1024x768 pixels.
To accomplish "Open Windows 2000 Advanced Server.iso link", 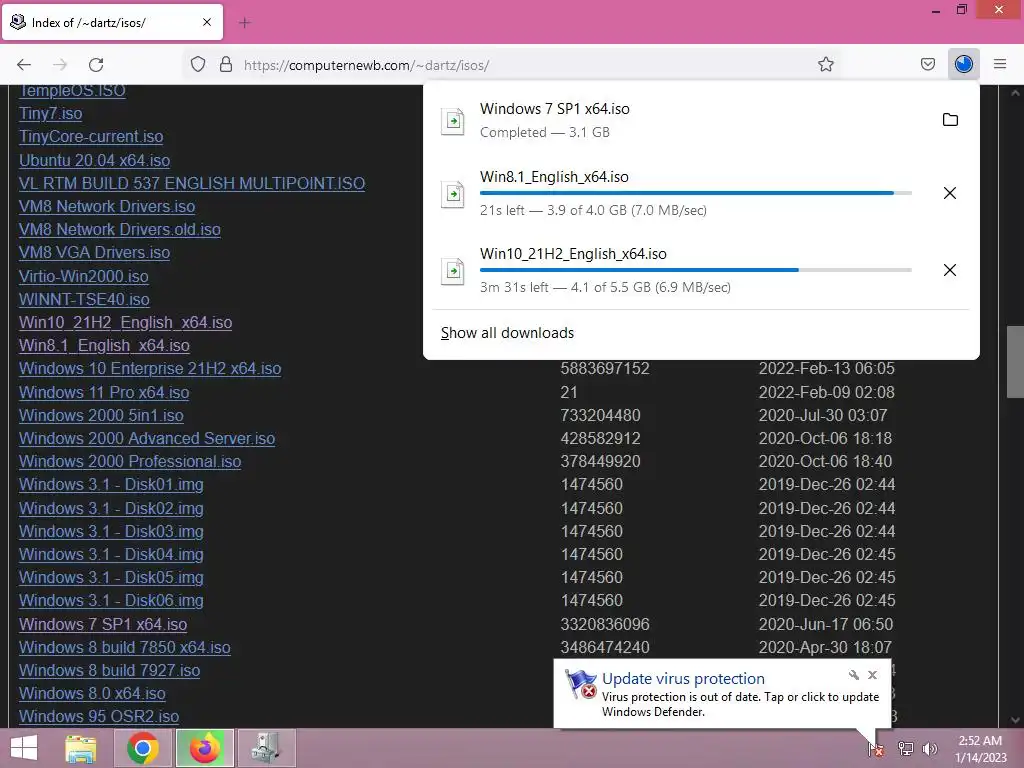I will (x=147, y=439).
